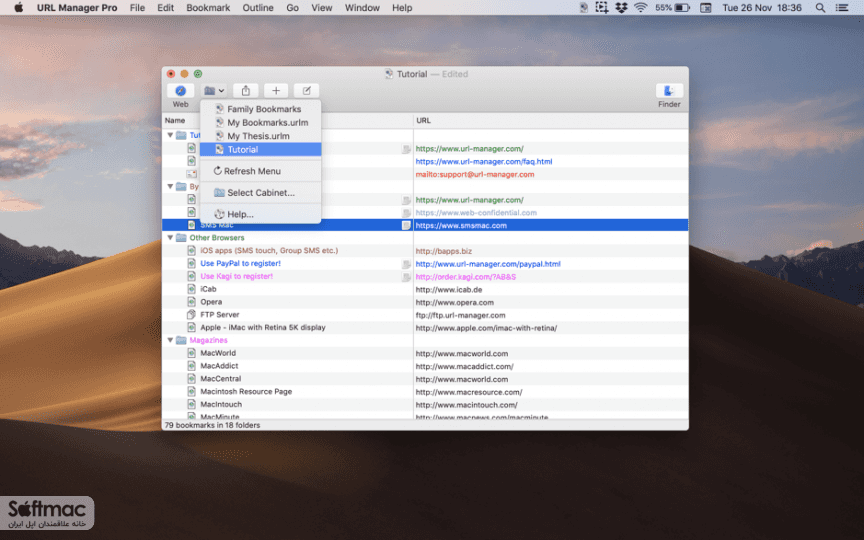Open My Thesis.urlm from the menu
Viewport: 864px width, 540px height.
(260, 136)
